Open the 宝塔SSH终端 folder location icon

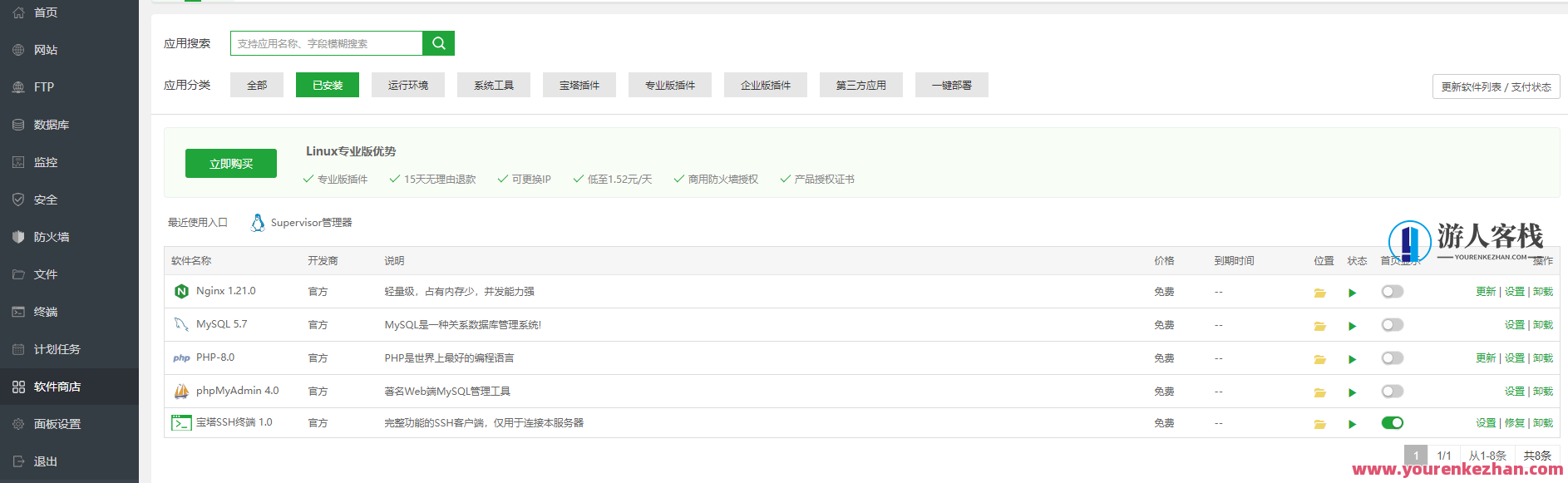tap(1319, 424)
